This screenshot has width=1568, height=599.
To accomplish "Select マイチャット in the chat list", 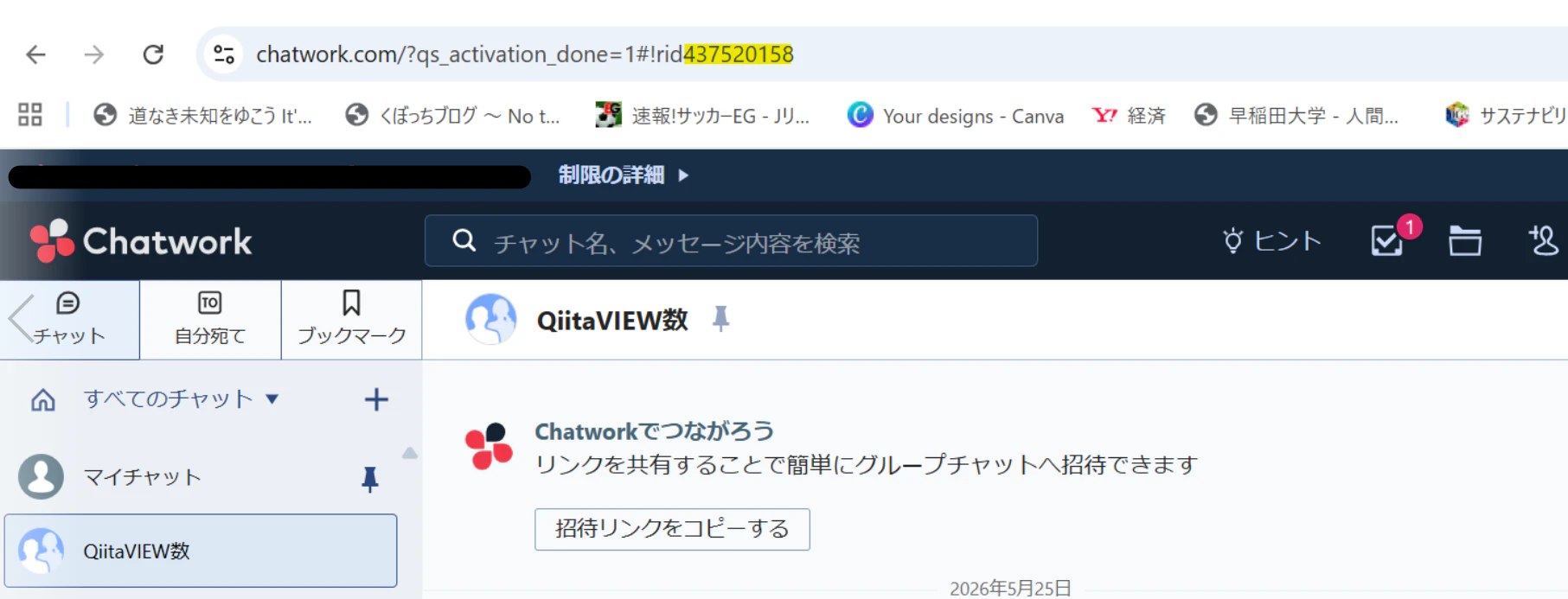I will 201,477.
